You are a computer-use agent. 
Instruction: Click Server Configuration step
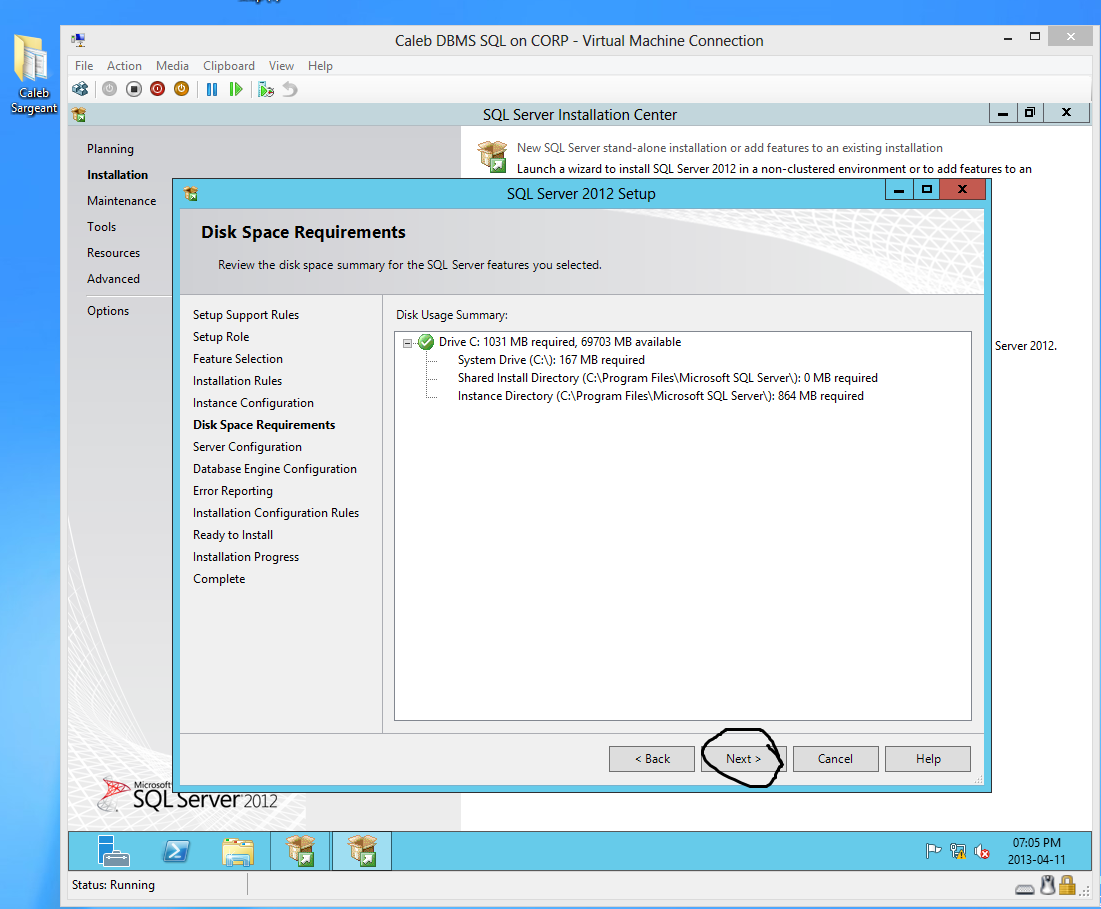(x=247, y=447)
